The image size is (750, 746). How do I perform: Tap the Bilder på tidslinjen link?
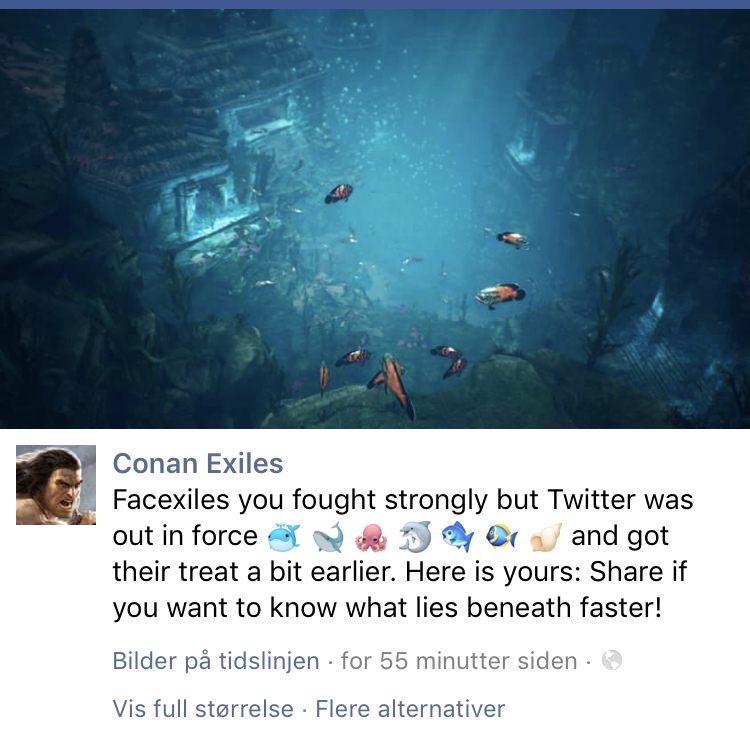(x=216, y=661)
